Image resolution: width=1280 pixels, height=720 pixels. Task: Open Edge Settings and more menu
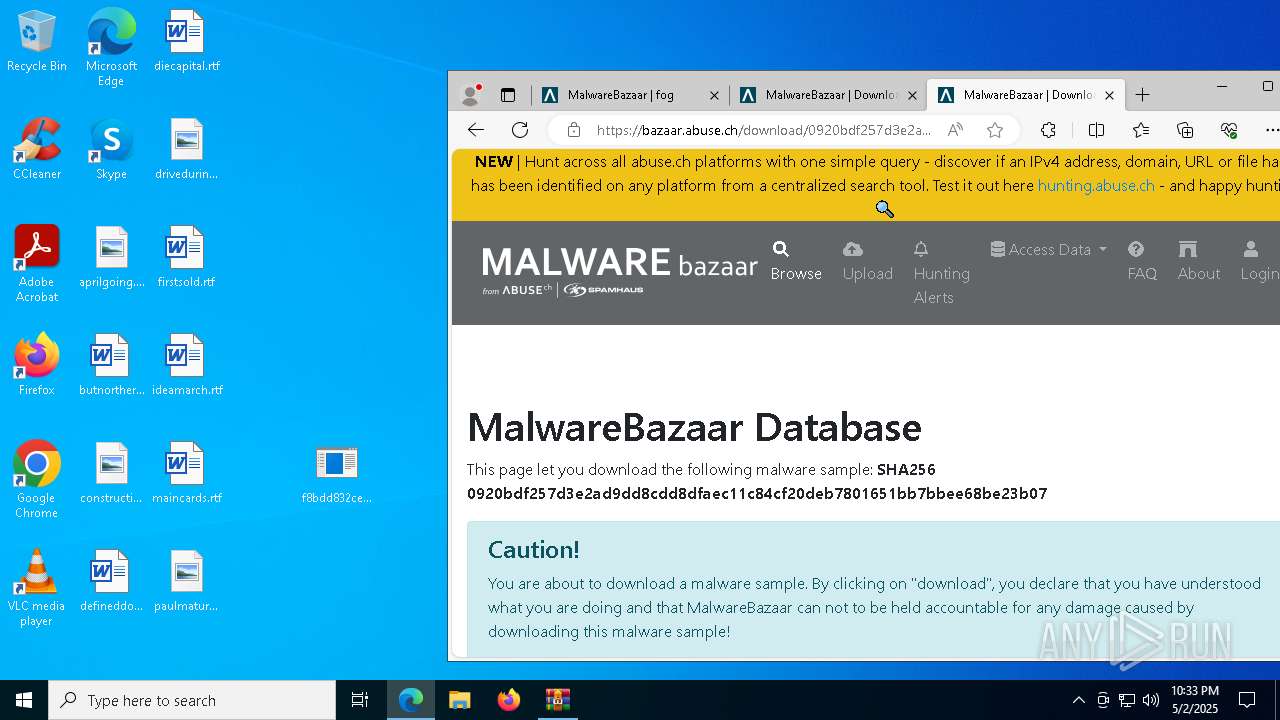tap(1271, 130)
